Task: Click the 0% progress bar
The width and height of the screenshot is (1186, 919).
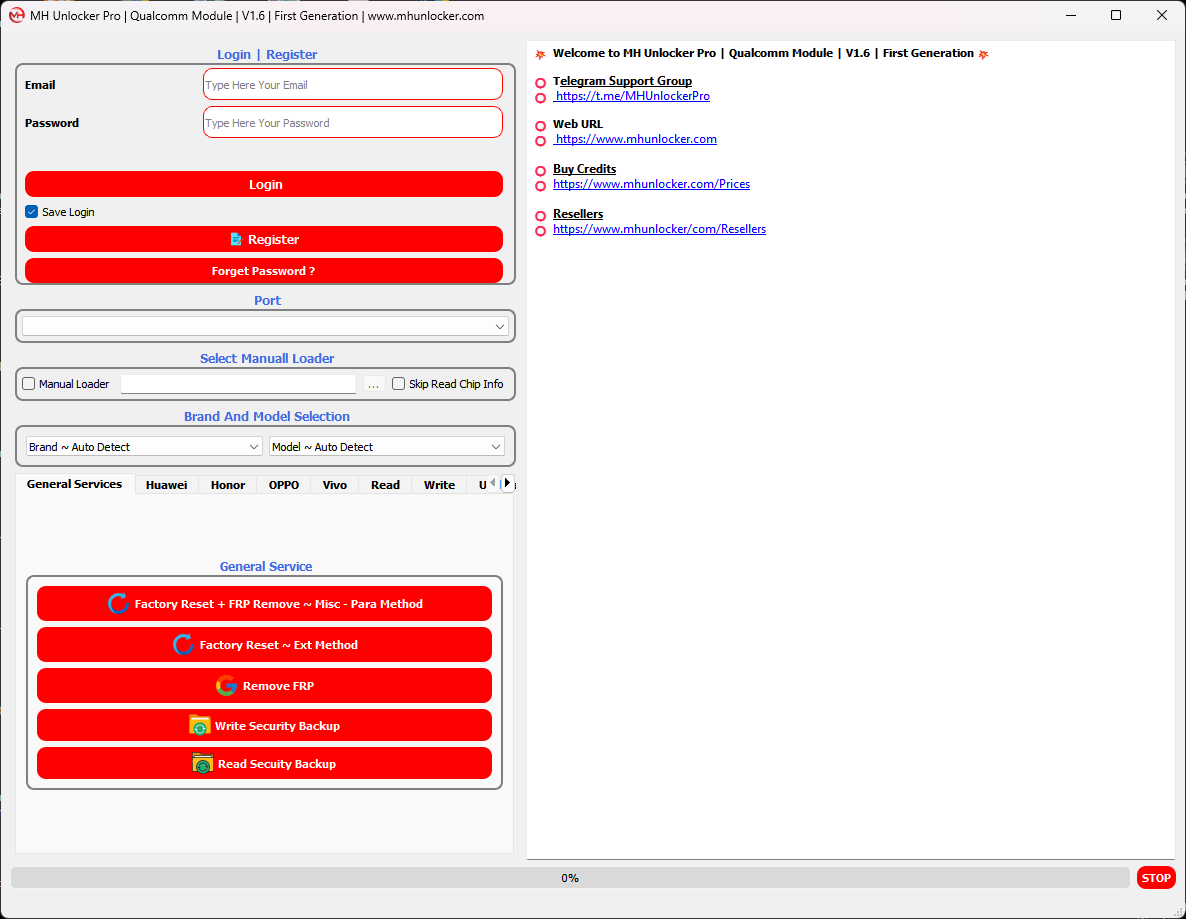Action: pyautogui.click(x=570, y=878)
